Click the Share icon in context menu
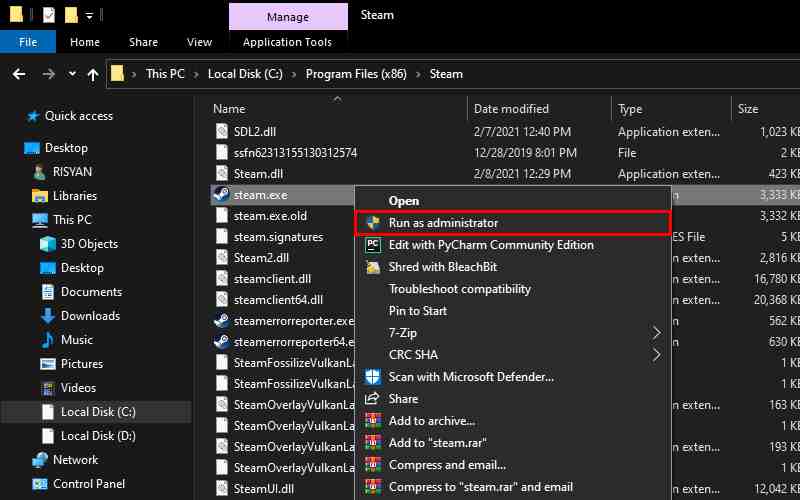The width and height of the screenshot is (800, 500). tap(373, 399)
